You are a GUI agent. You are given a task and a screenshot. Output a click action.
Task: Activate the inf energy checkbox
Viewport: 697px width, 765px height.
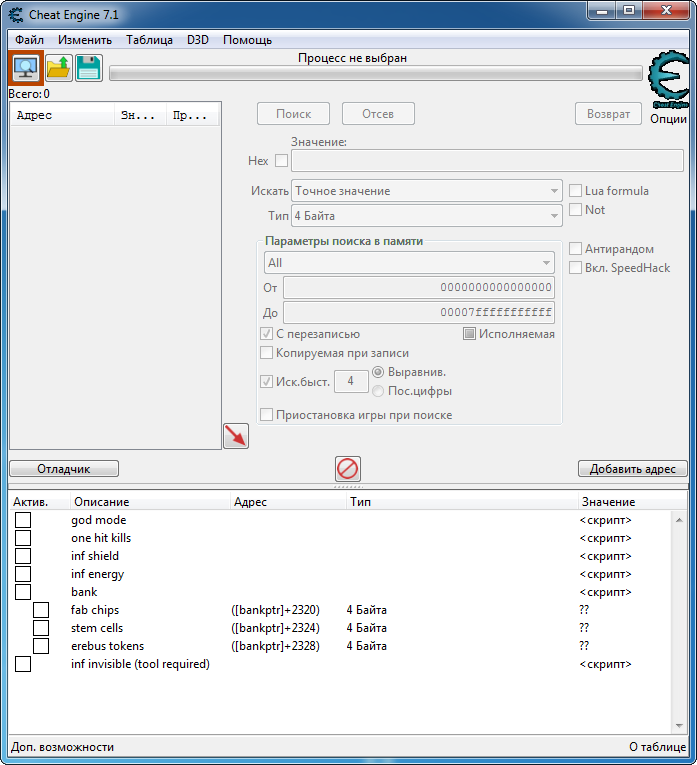point(23,574)
